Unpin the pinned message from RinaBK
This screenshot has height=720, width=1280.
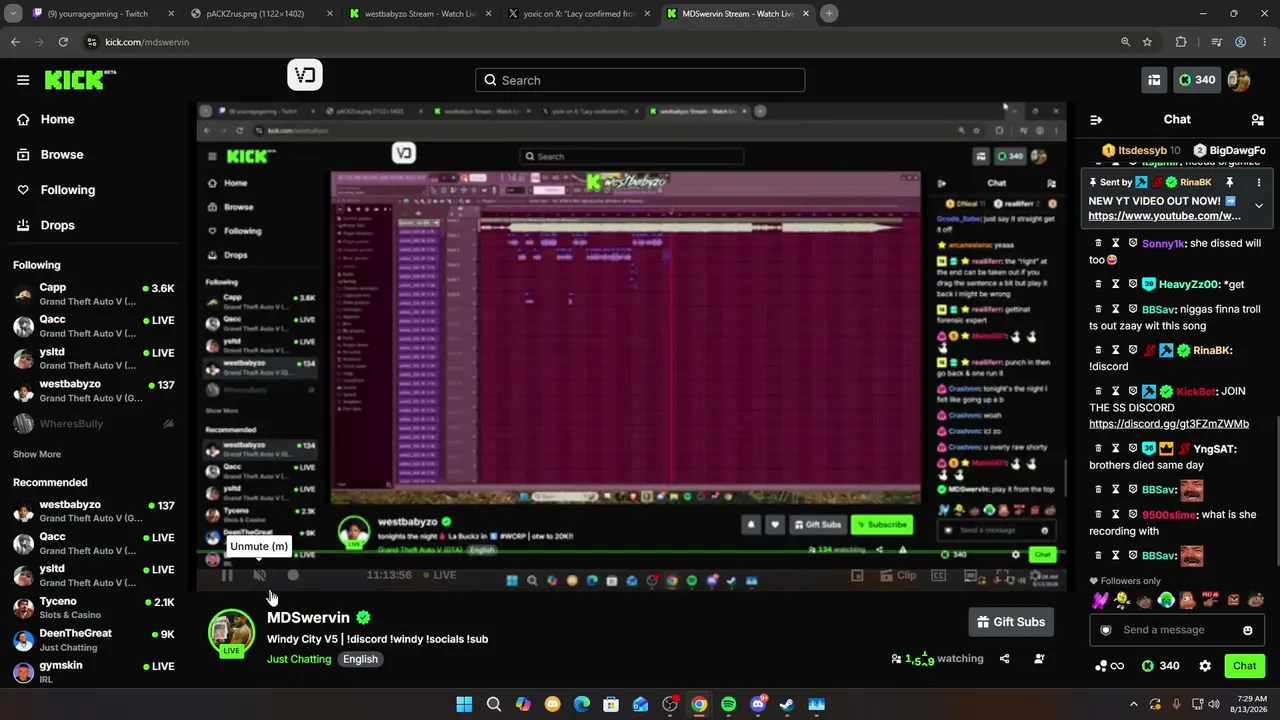pos(1229,183)
